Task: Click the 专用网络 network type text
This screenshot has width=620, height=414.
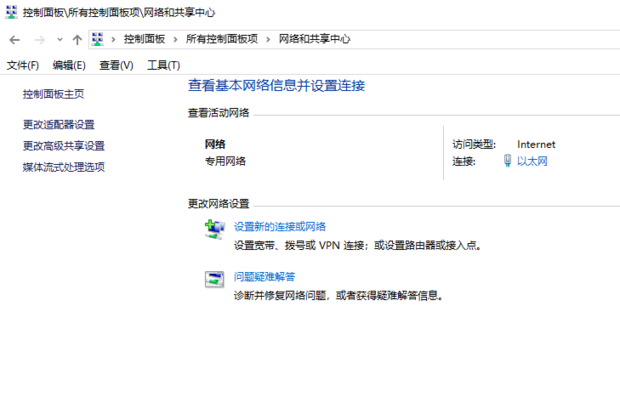Action: point(225,161)
